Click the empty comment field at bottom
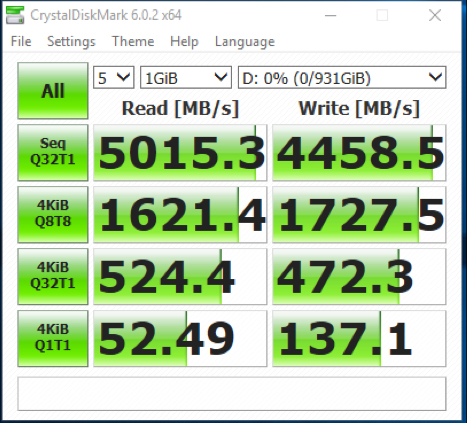 [x=232, y=394]
